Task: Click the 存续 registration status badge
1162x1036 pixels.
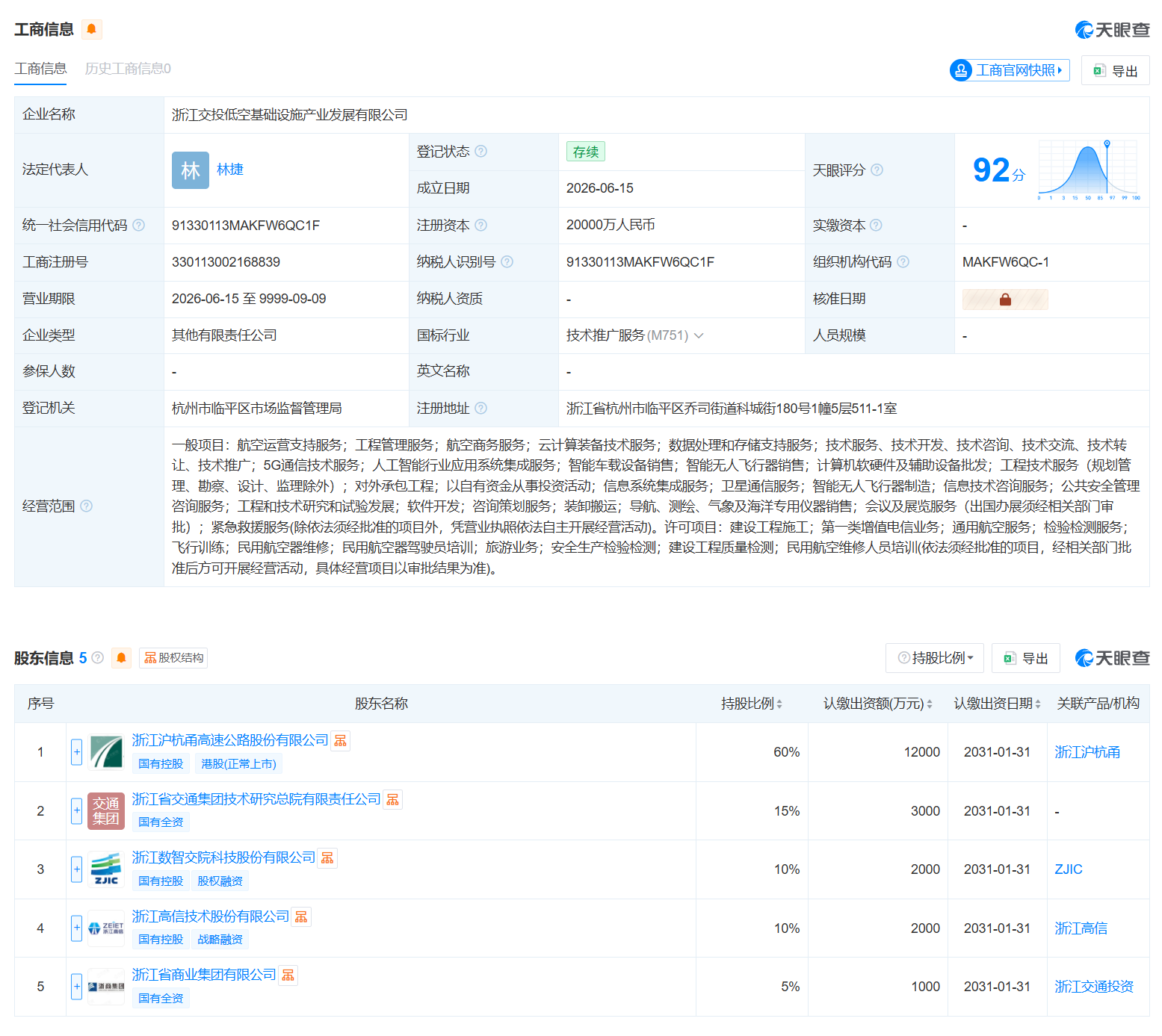Action: tap(586, 152)
